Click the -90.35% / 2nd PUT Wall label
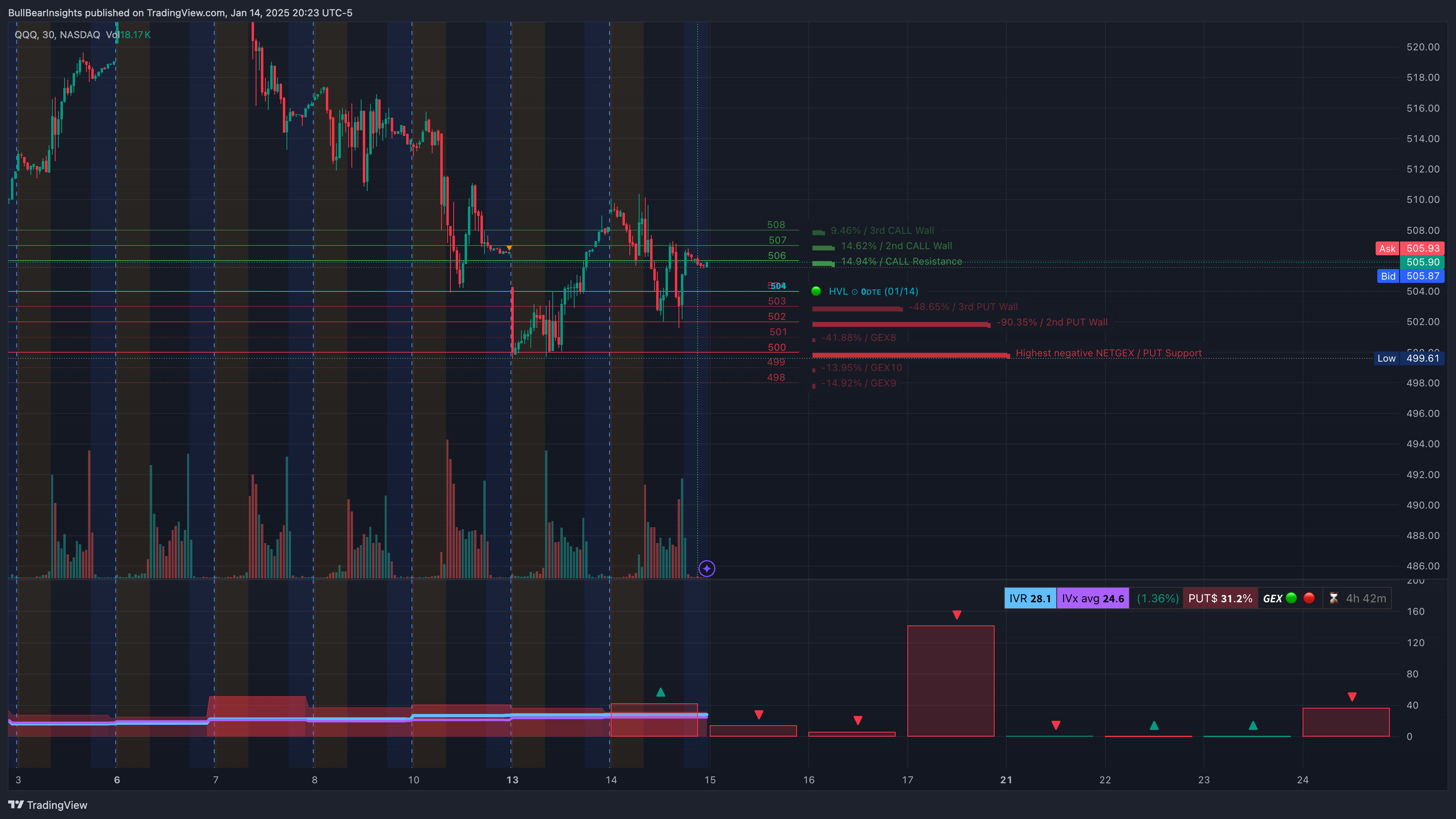 tap(1052, 322)
